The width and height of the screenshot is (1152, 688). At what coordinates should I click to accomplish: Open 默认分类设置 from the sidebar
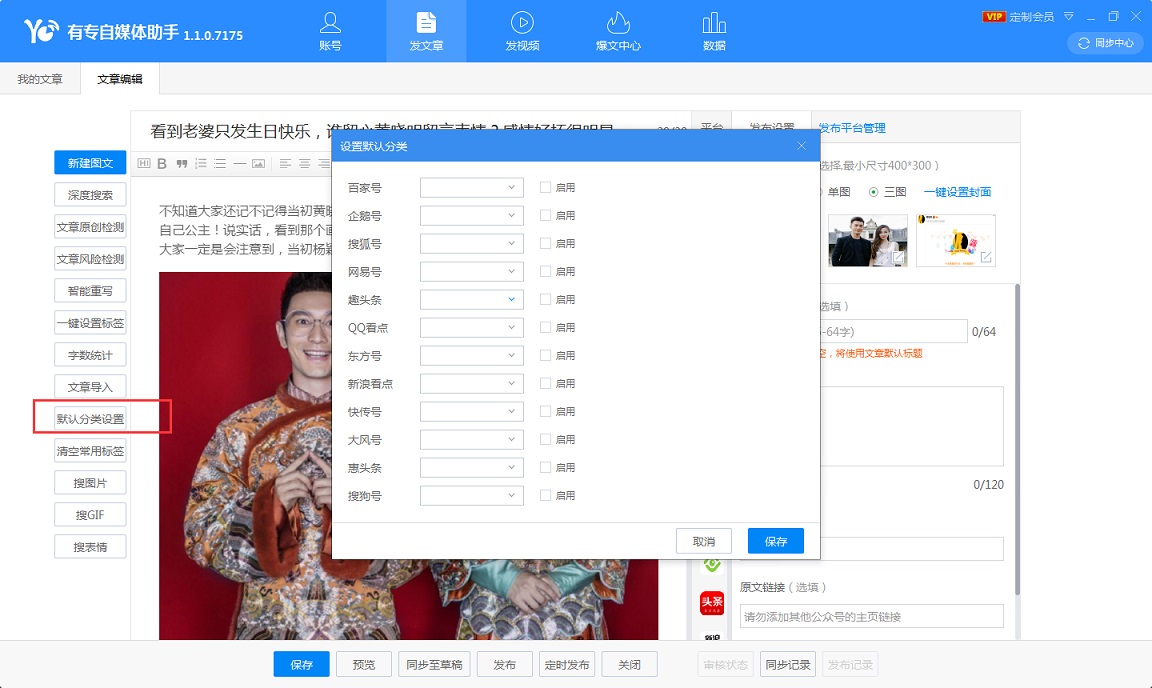click(x=90, y=419)
